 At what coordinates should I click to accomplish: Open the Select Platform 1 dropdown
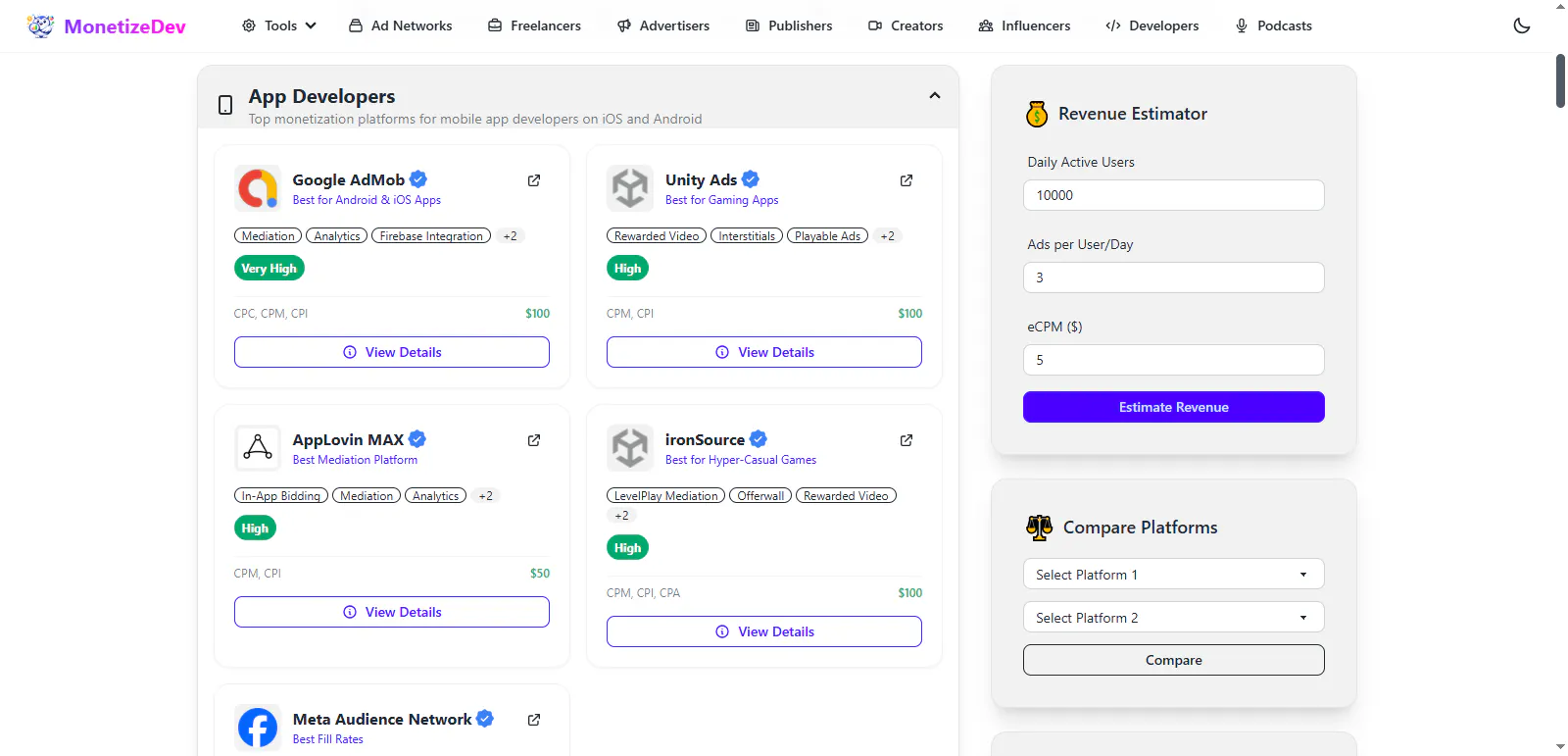(x=1174, y=575)
